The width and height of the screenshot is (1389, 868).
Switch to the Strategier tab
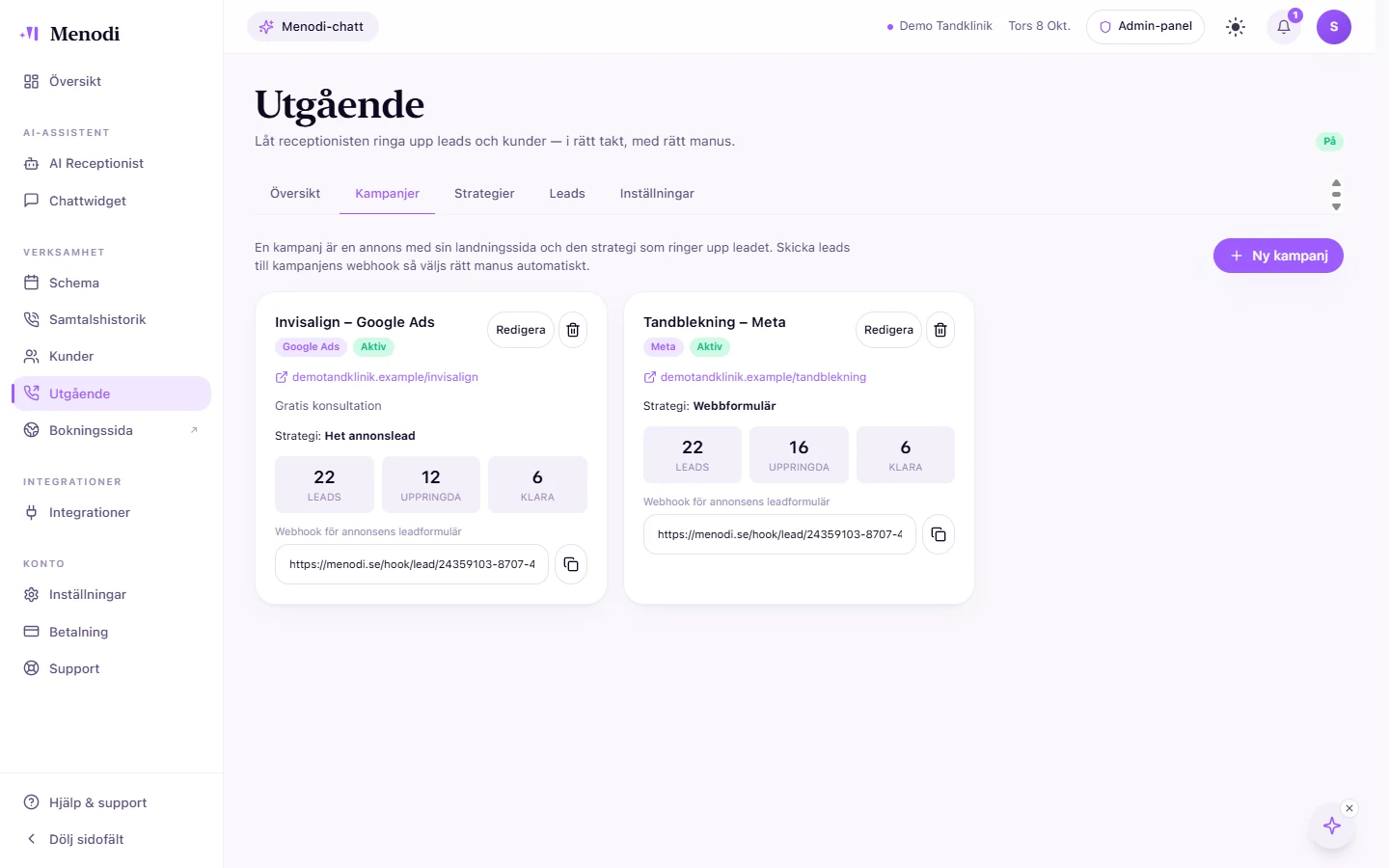click(x=484, y=194)
